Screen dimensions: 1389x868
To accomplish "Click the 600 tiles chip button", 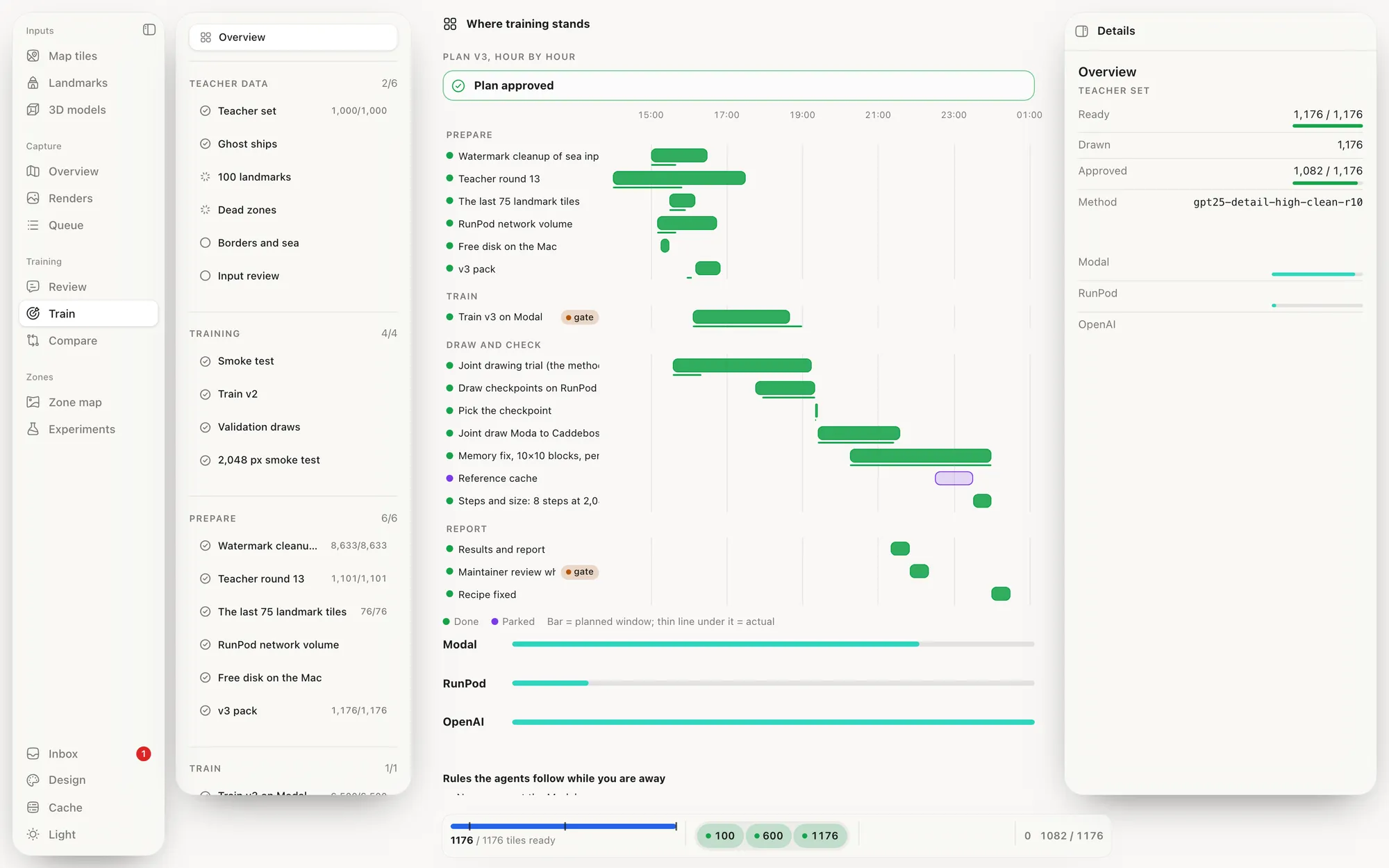I will 768,835.
